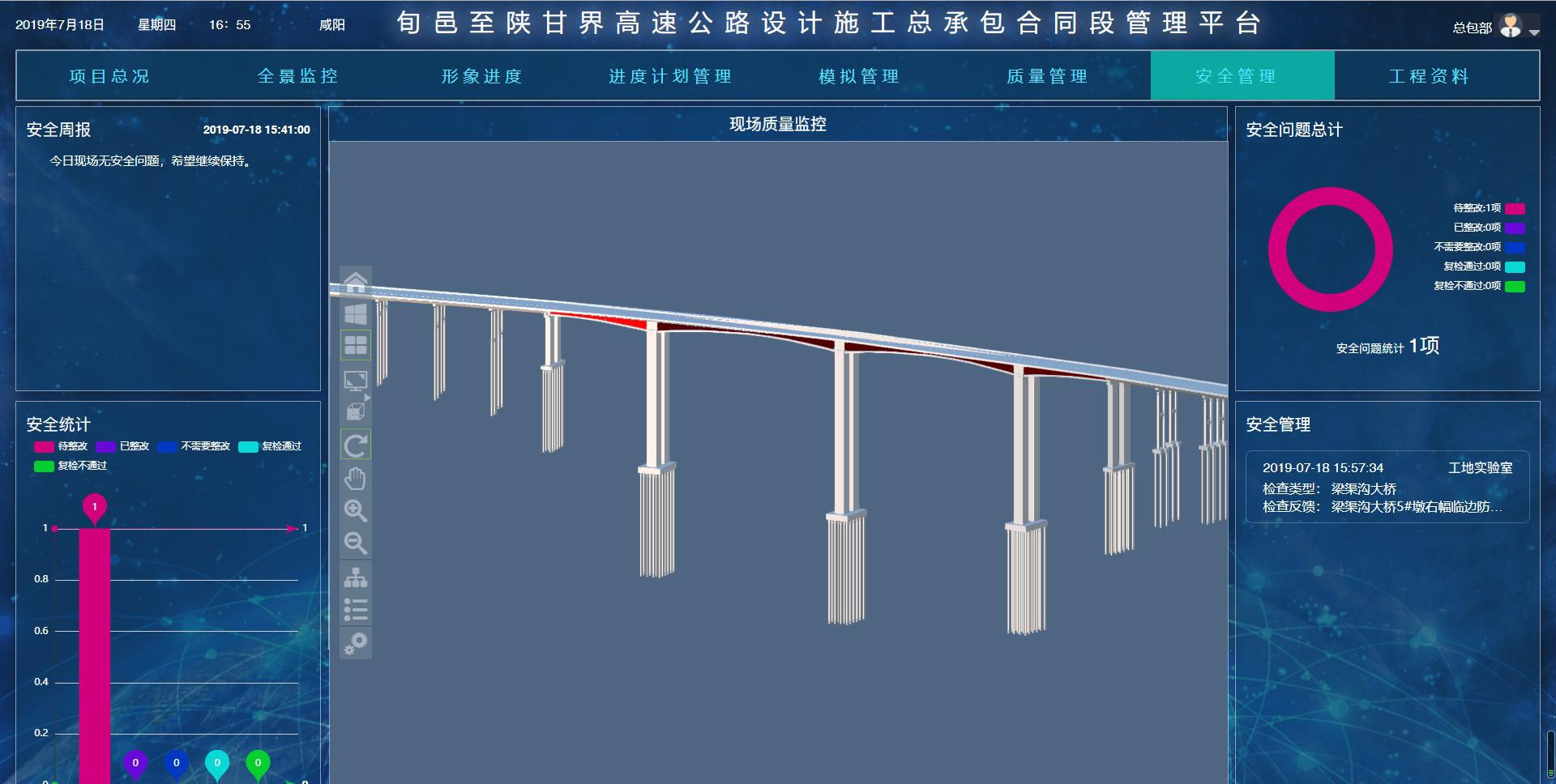Zoom out with the magnifier minus icon
This screenshot has width=1556, height=784.
[355, 543]
